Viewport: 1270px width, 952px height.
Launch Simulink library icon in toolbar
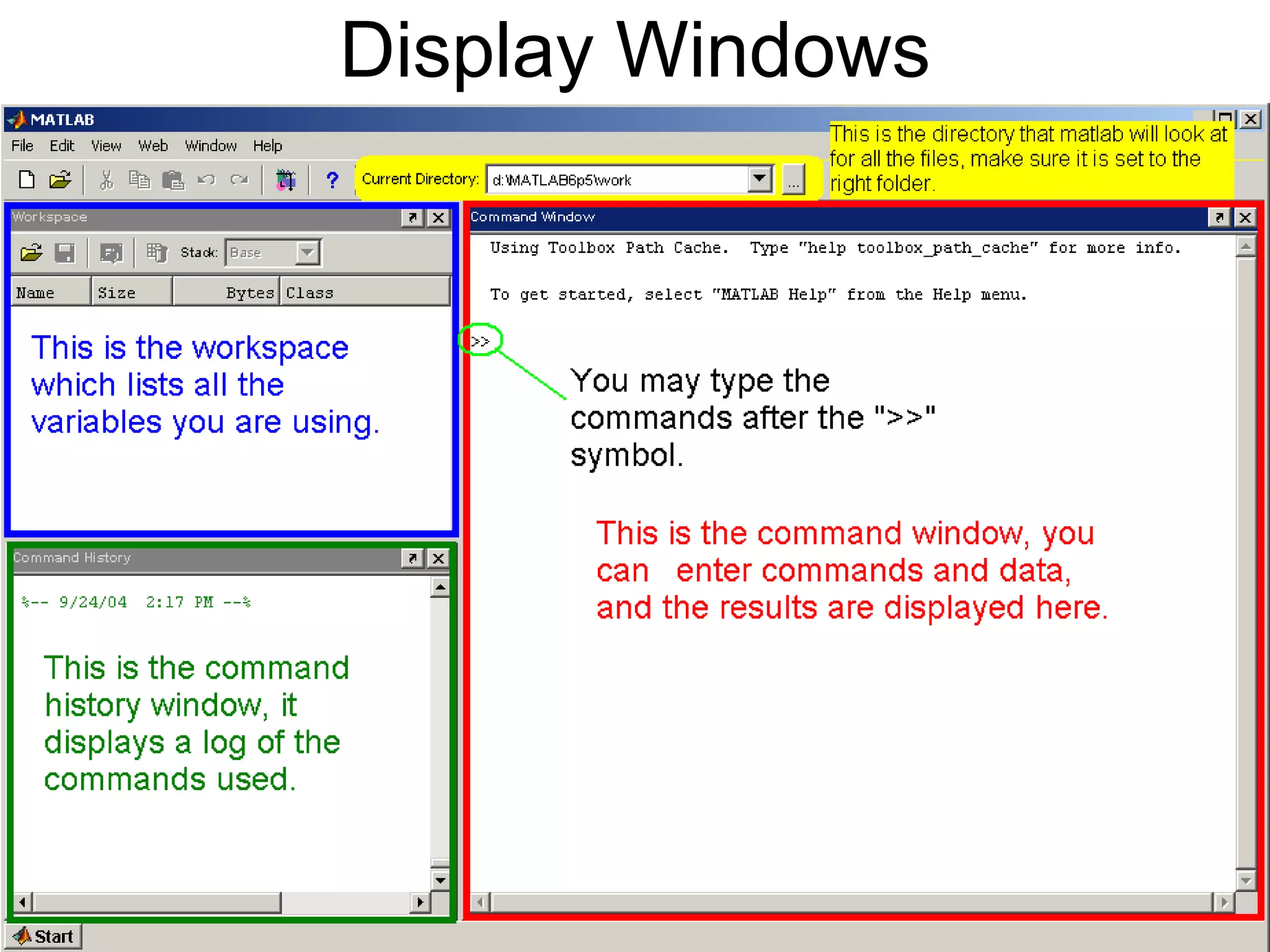pyautogui.click(x=285, y=180)
